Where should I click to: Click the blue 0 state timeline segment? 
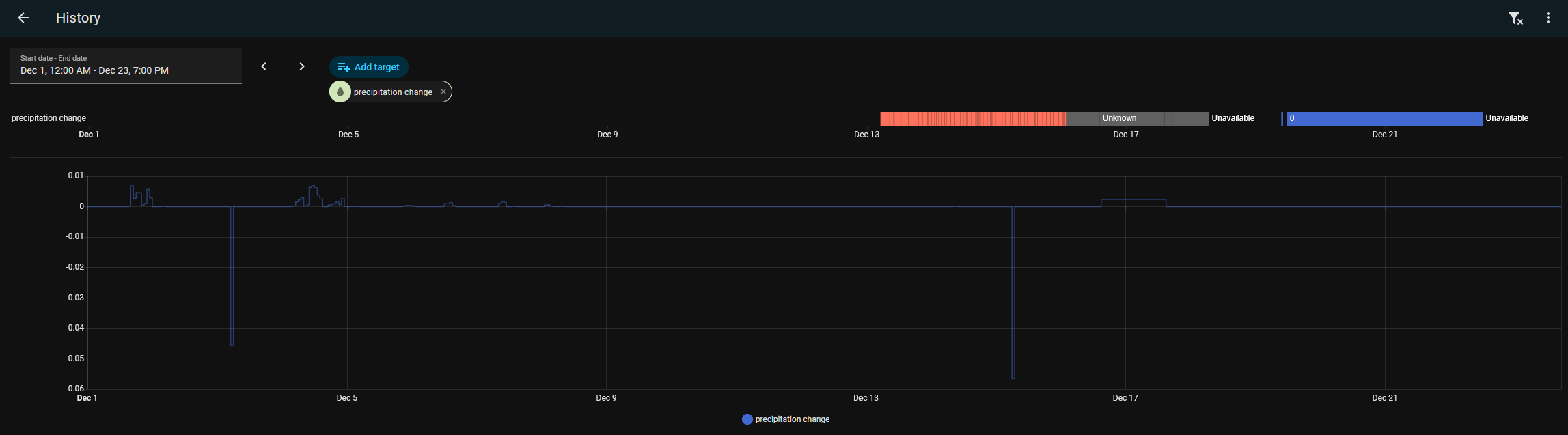[1385, 118]
